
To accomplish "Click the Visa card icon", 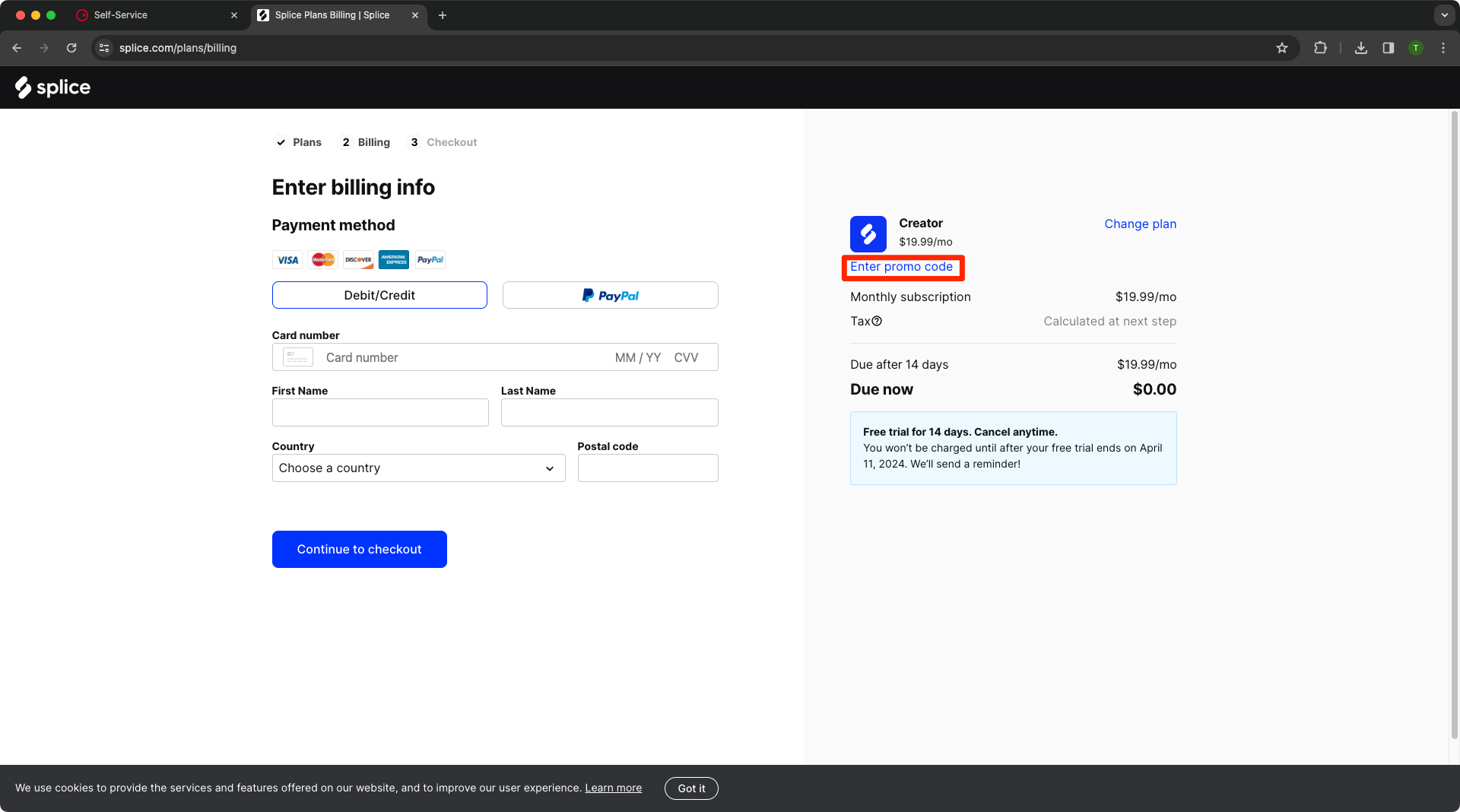I will pyautogui.click(x=287, y=260).
